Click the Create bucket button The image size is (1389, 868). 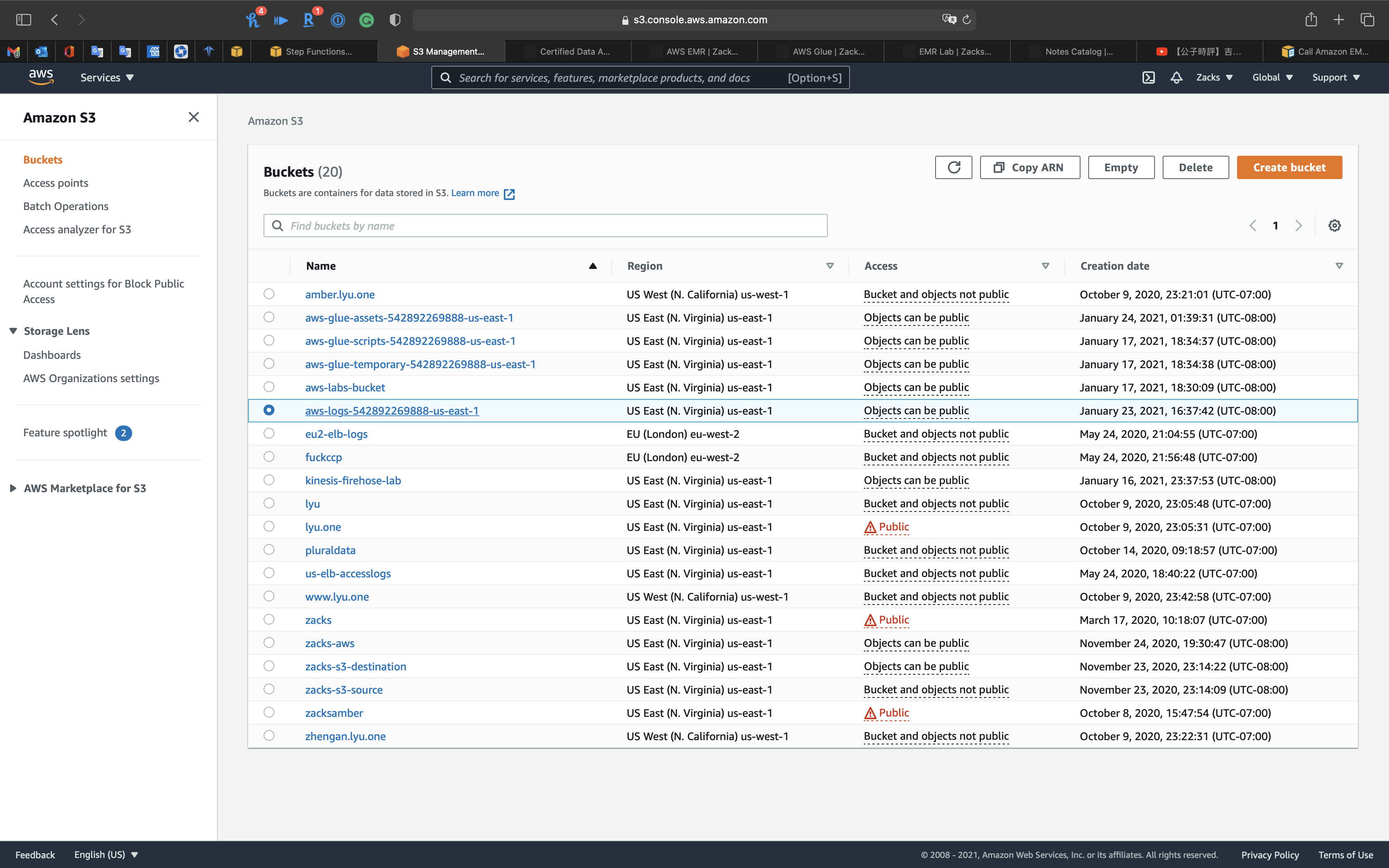tap(1289, 167)
